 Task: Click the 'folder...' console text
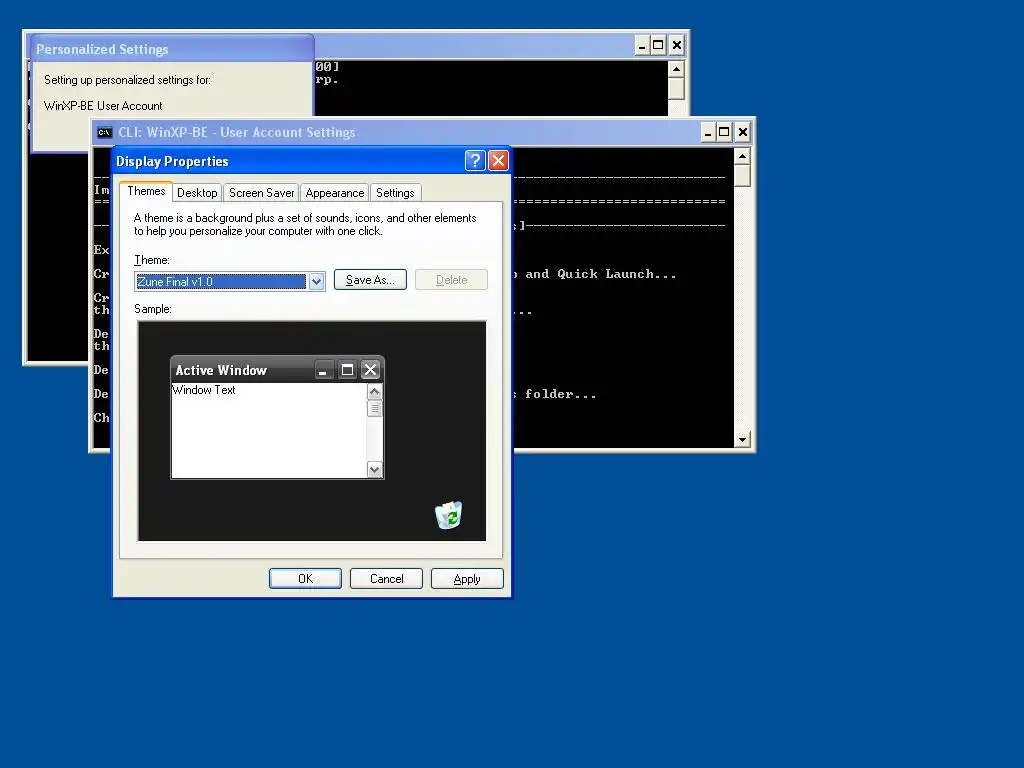[x=560, y=394]
